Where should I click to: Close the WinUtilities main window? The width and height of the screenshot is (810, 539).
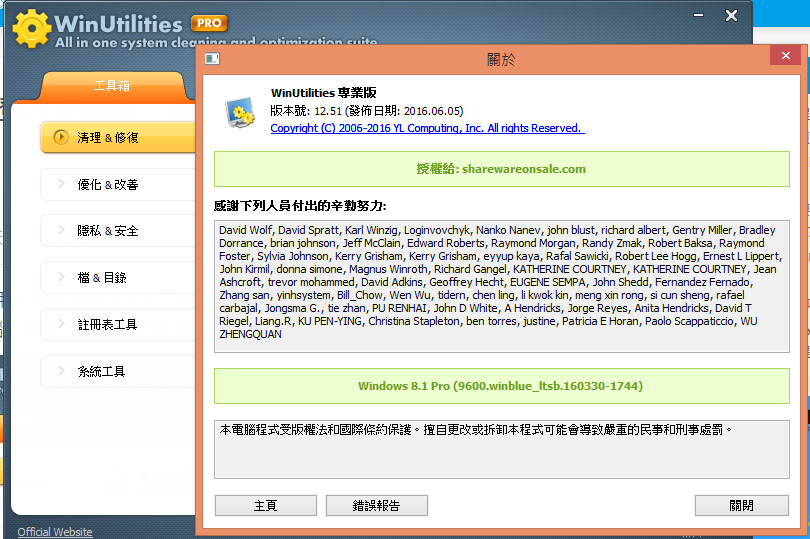731,16
